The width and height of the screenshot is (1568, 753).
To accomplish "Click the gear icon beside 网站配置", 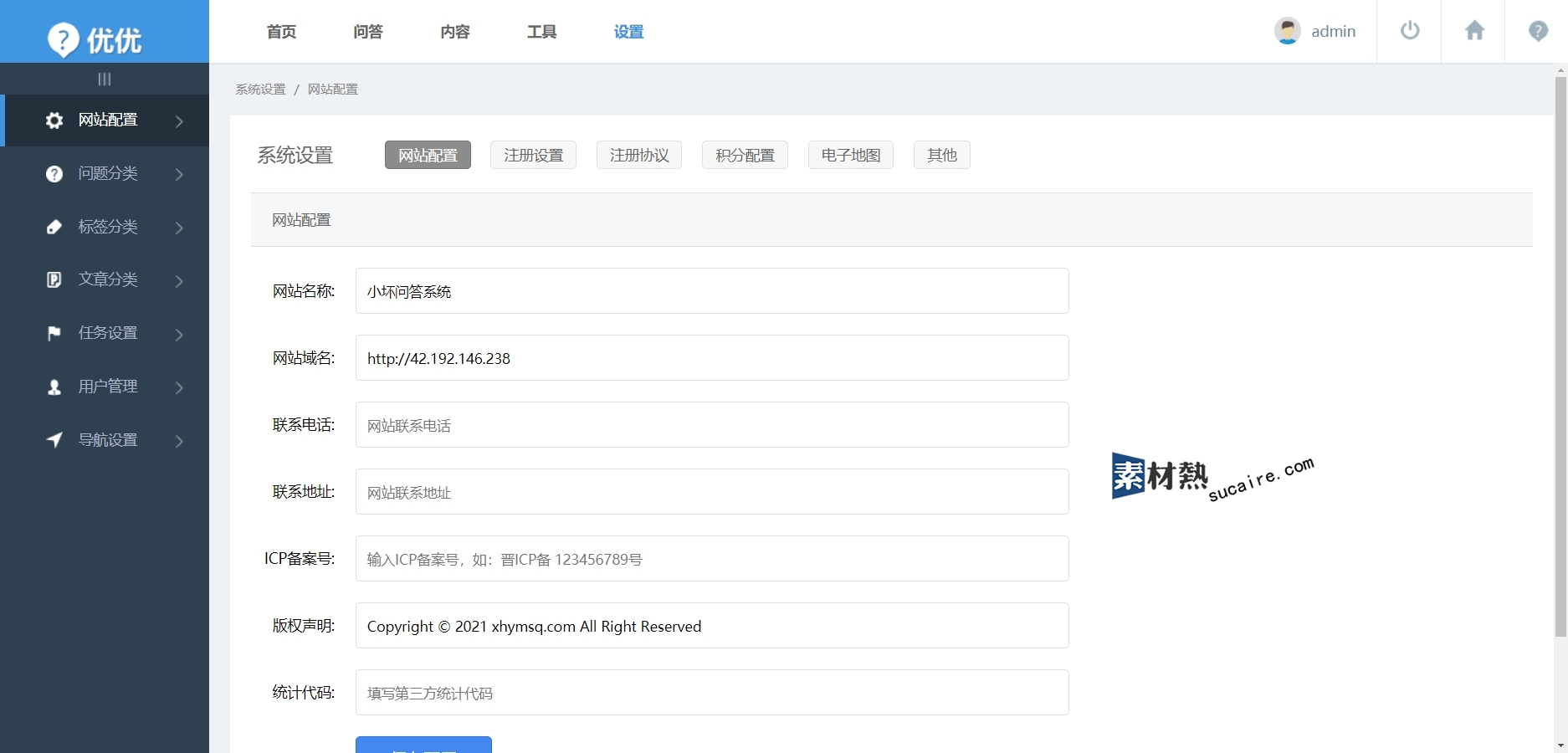I will pos(54,120).
